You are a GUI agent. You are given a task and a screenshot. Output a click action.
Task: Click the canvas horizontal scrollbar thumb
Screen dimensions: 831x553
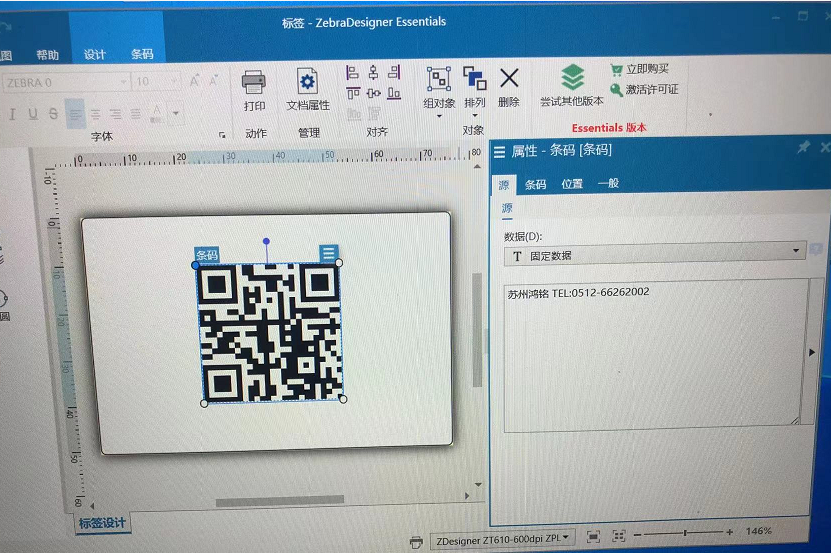280,501
